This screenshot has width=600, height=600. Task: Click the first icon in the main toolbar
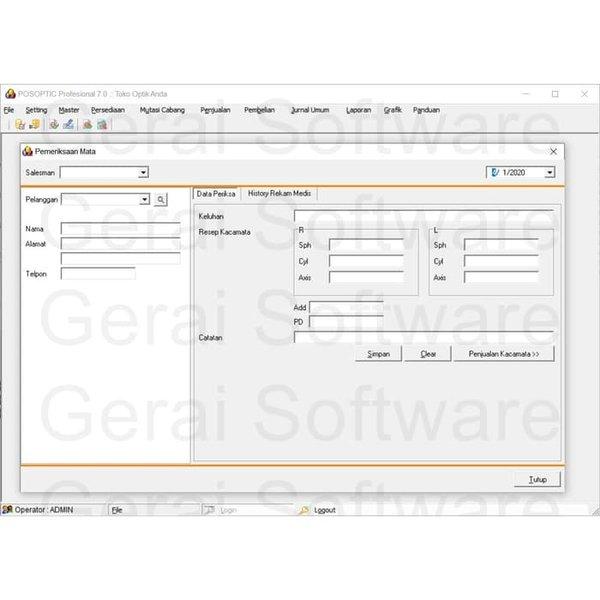coord(20,125)
